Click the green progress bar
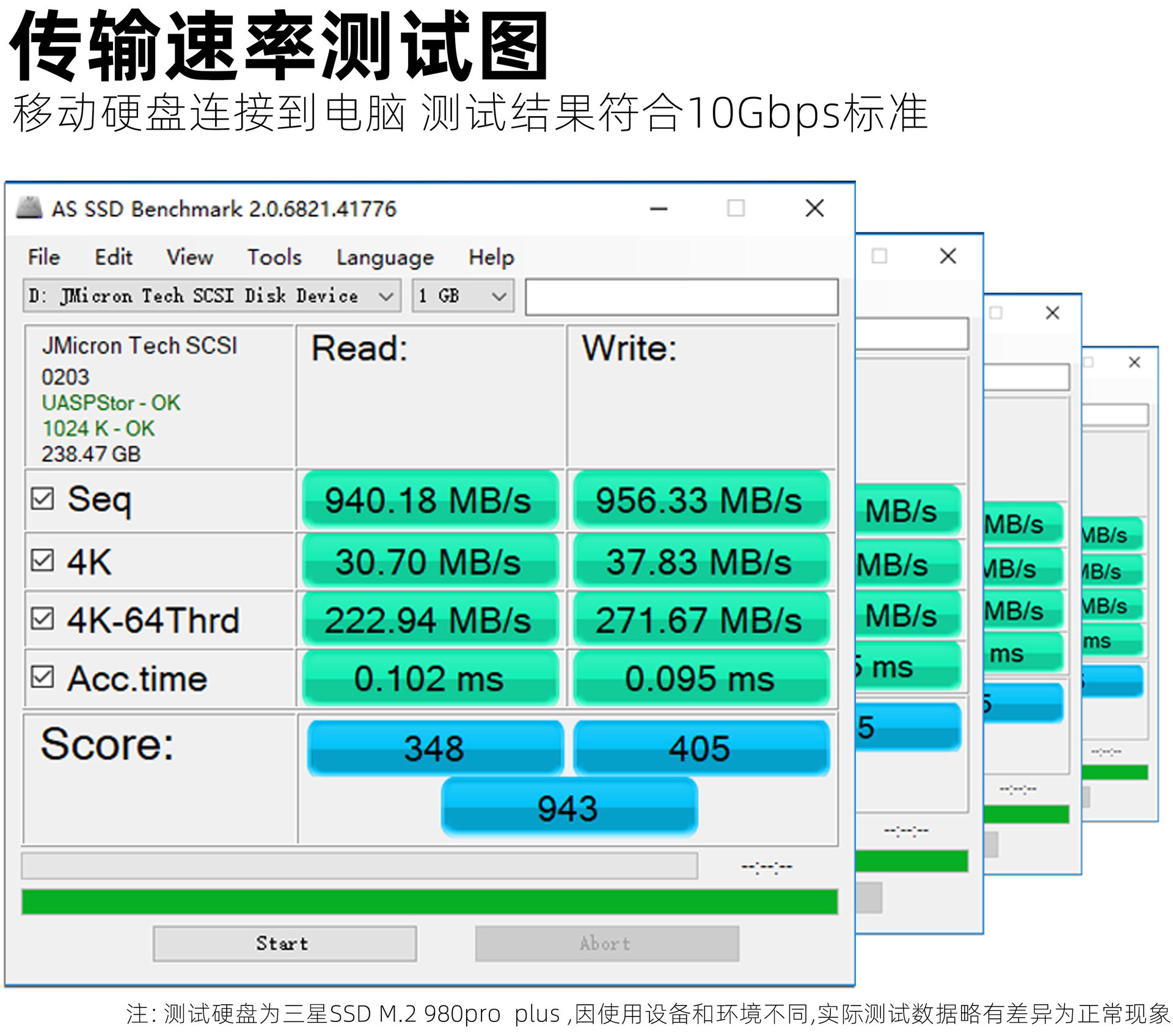 point(429,902)
